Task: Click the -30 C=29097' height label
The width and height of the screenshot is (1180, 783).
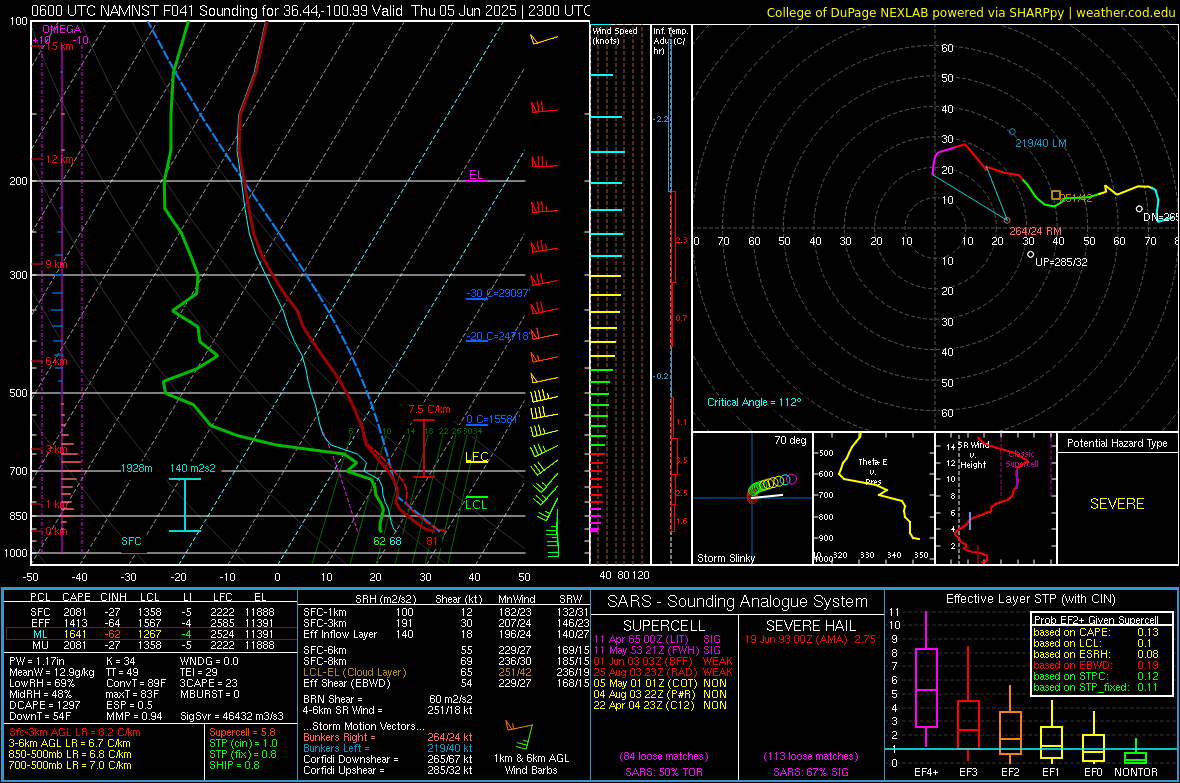Action: pos(497,293)
